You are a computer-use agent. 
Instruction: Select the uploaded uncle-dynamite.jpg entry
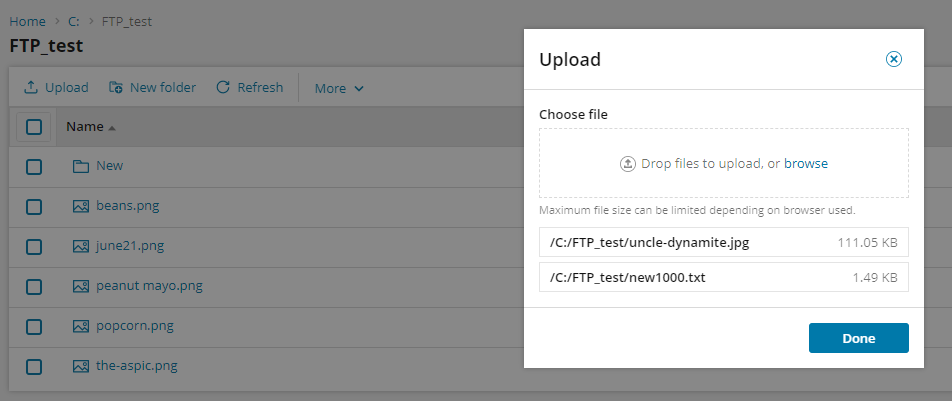tap(649, 243)
